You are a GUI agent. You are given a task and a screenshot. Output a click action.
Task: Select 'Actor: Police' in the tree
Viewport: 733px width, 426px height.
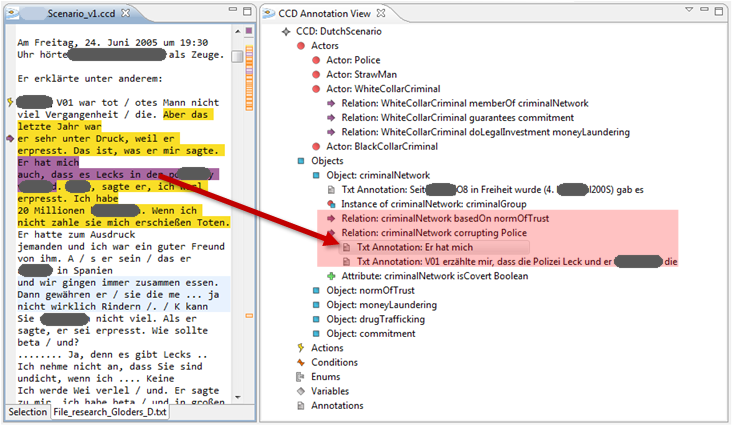(x=353, y=60)
